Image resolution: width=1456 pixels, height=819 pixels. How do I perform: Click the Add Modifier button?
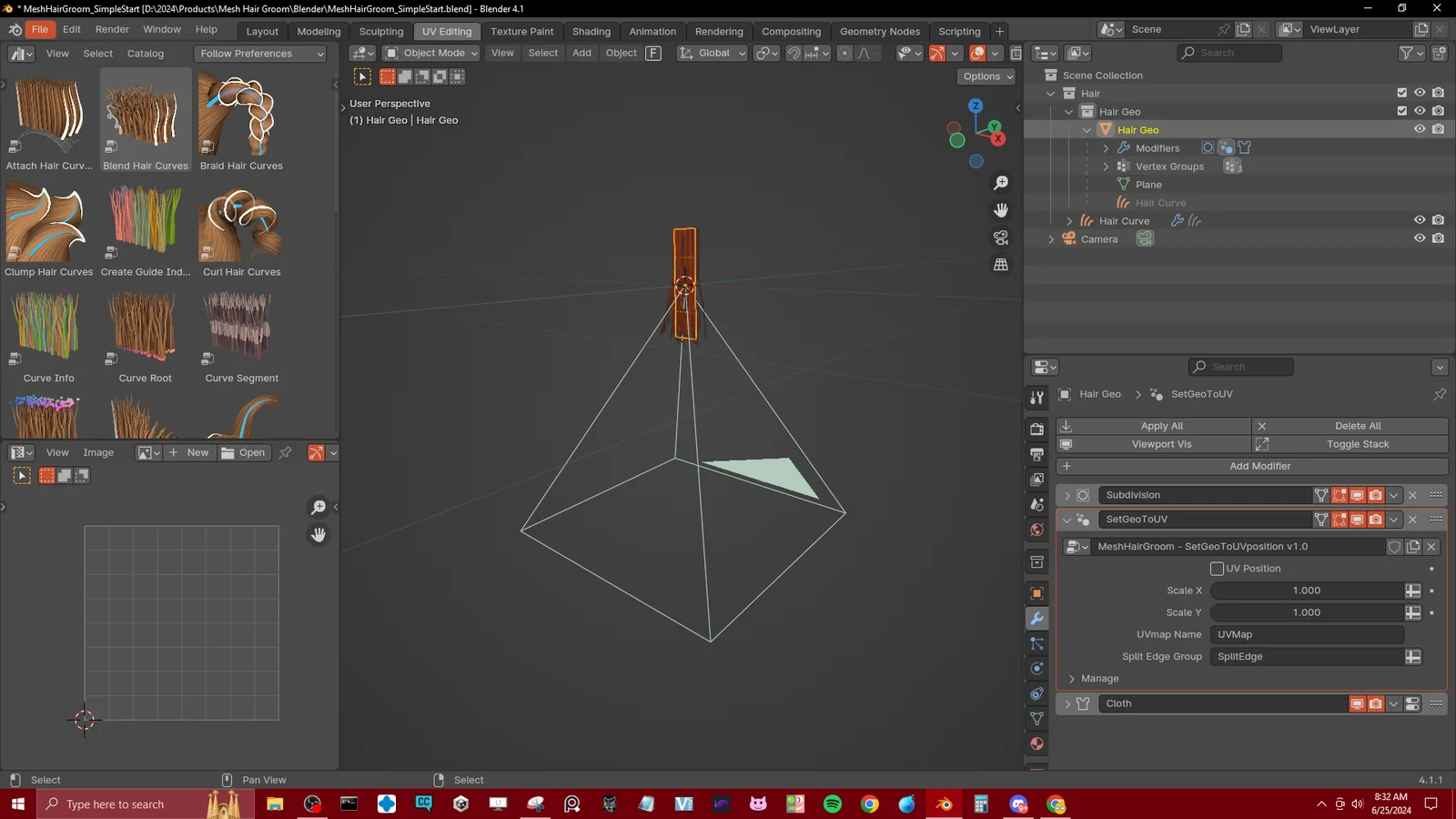[x=1260, y=466]
